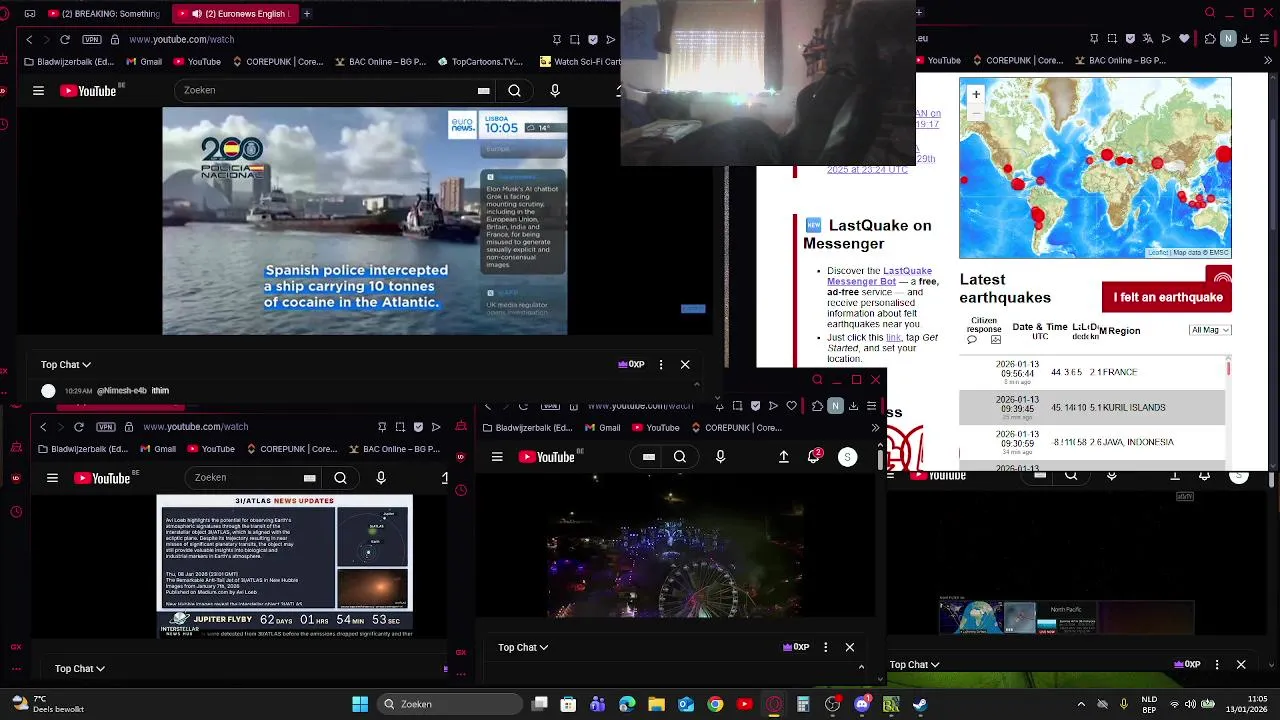Show hidden system tray icons
1280x720 pixels.
(1081, 704)
